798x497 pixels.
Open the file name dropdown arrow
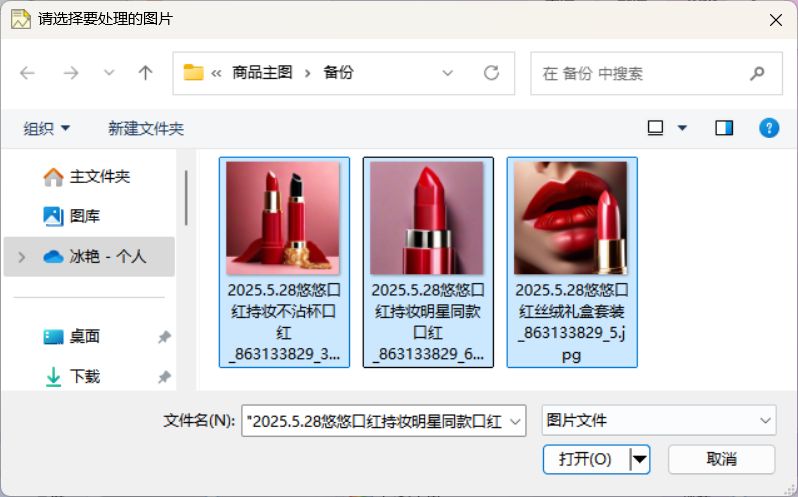pyautogui.click(x=516, y=421)
